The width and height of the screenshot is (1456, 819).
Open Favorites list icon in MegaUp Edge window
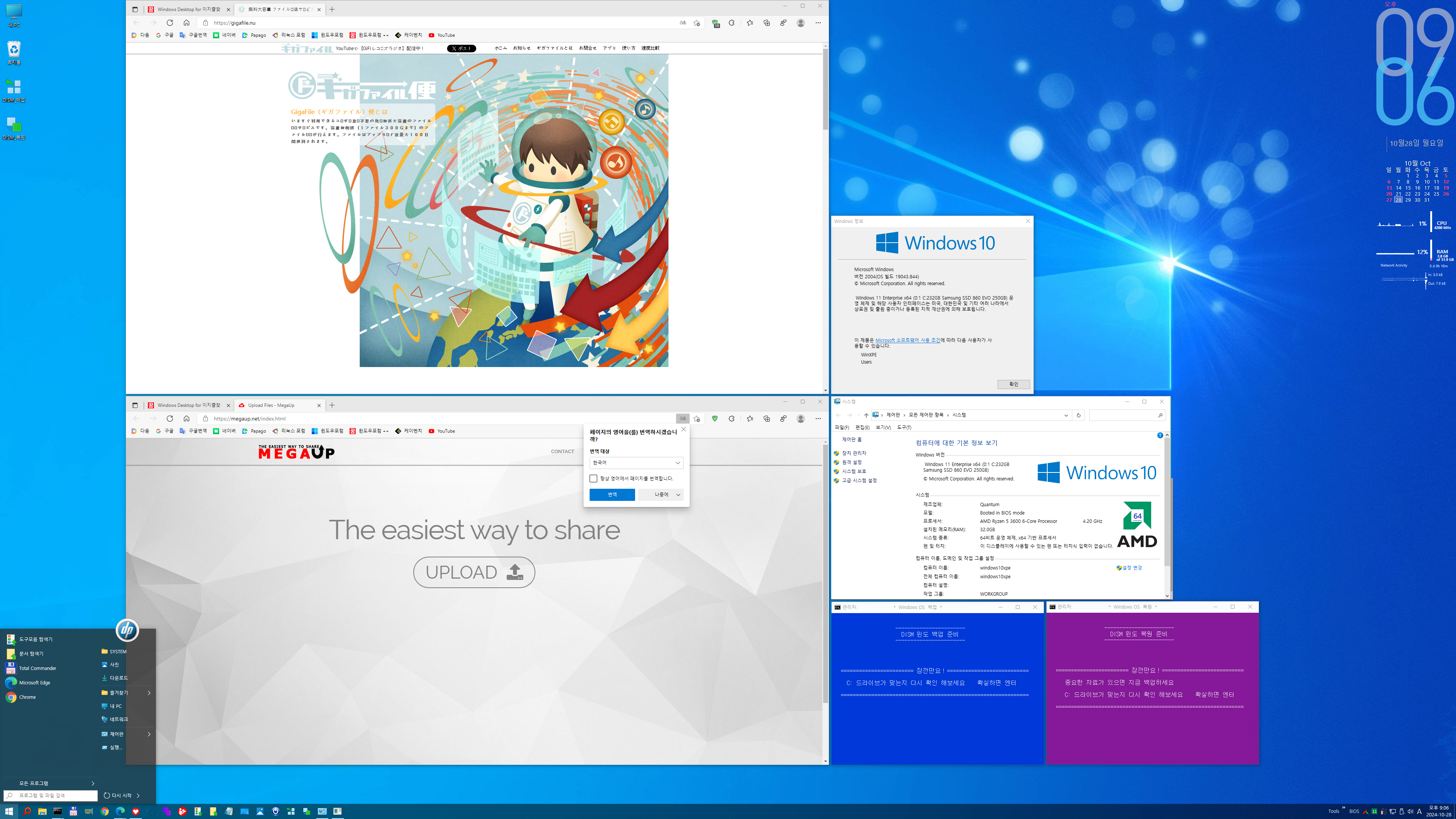coord(750,419)
